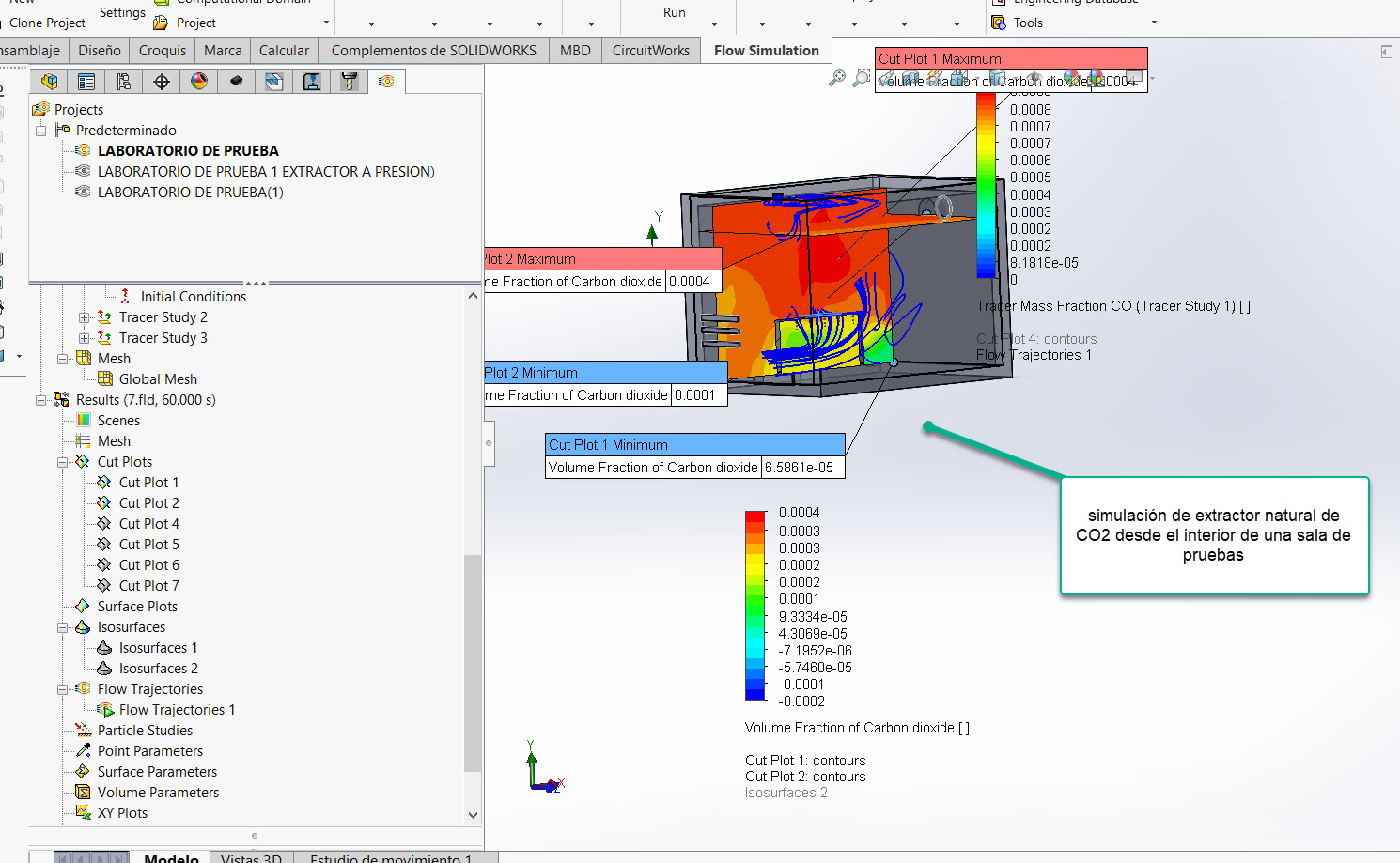Switch to the Croquis ribbon tab
Viewport: 1400px width, 863px height.
tap(163, 51)
